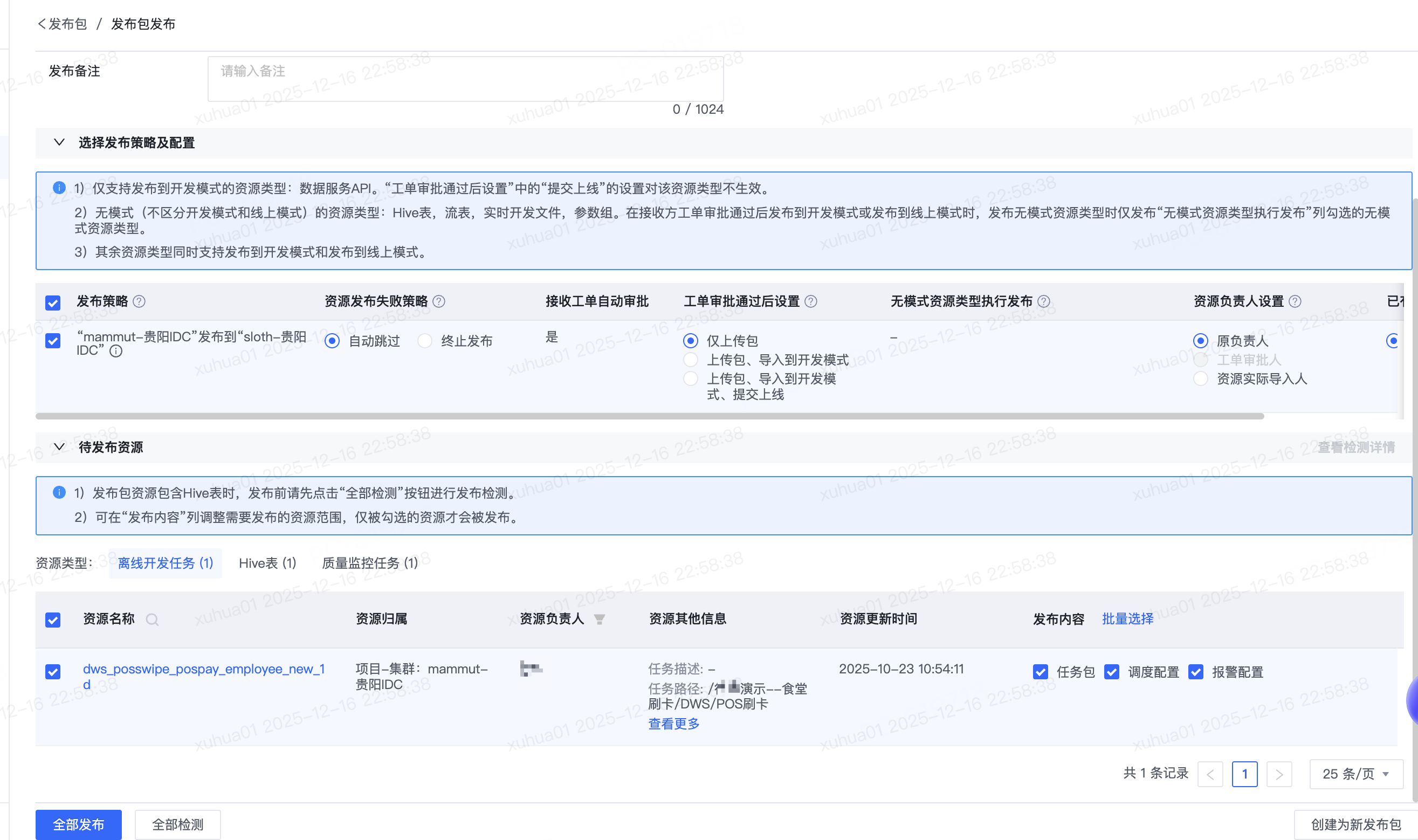
Task: Click the help icon beside 发布策略
Action: click(x=139, y=301)
